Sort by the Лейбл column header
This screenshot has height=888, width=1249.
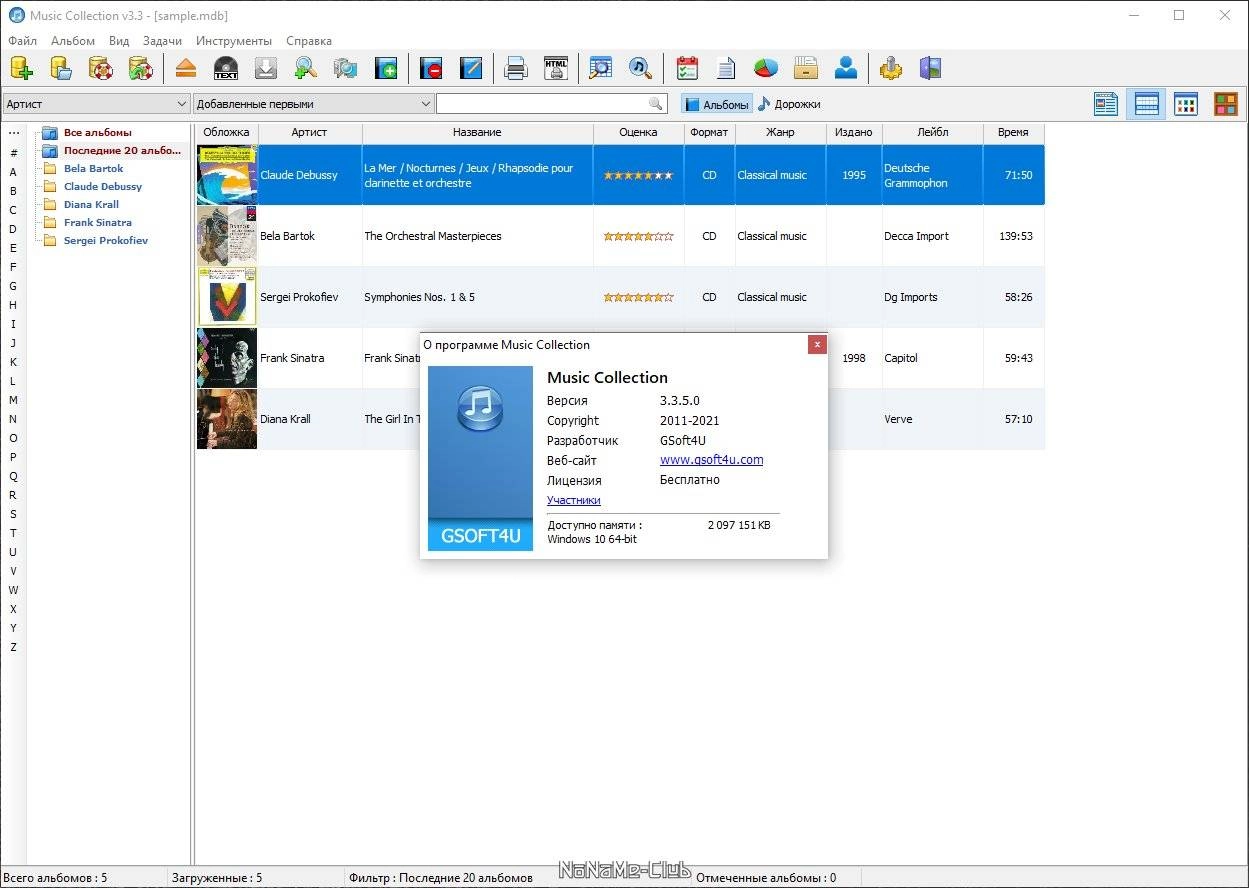coord(932,132)
